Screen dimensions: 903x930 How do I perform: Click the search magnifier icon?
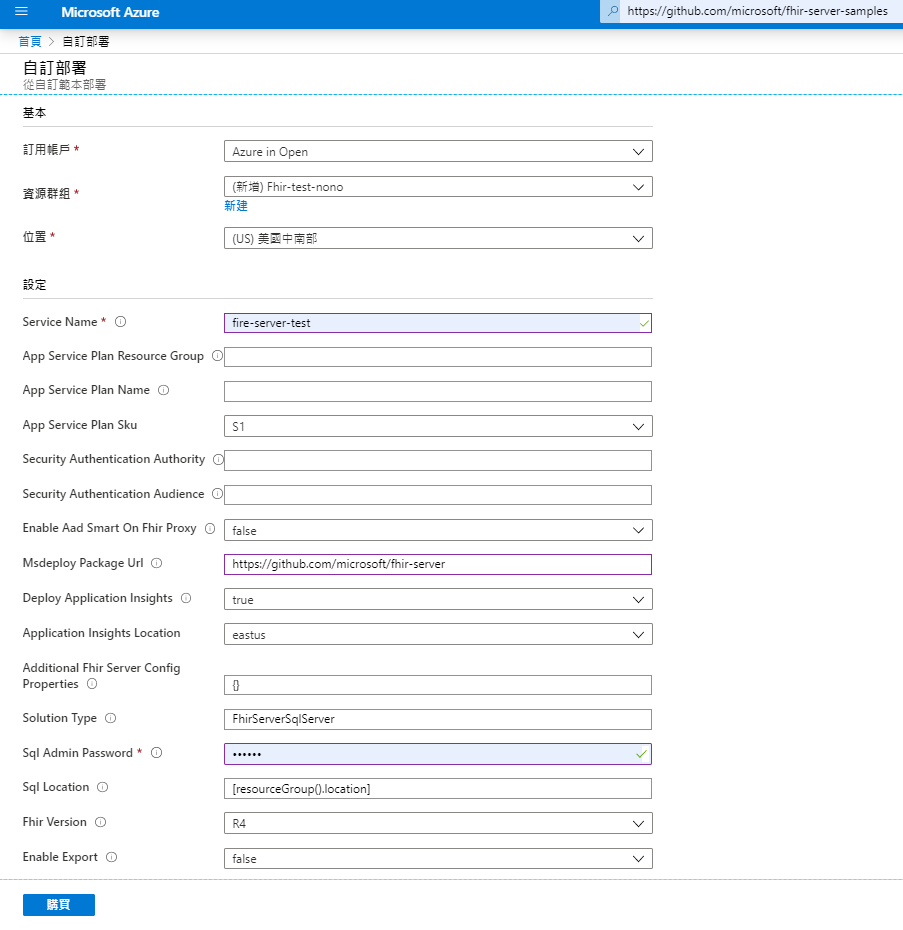click(x=613, y=11)
